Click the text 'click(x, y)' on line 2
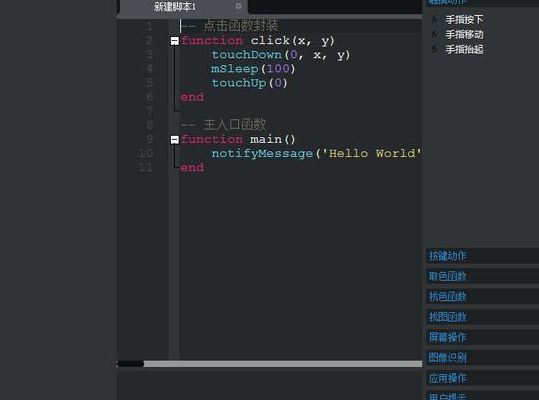The height and width of the screenshot is (400, 539). pos(292,41)
